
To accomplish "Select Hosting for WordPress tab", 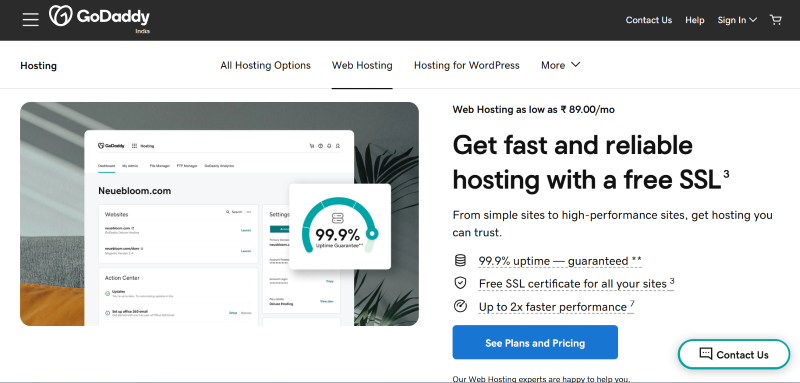I will pyautogui.click(x=466, y=65).
